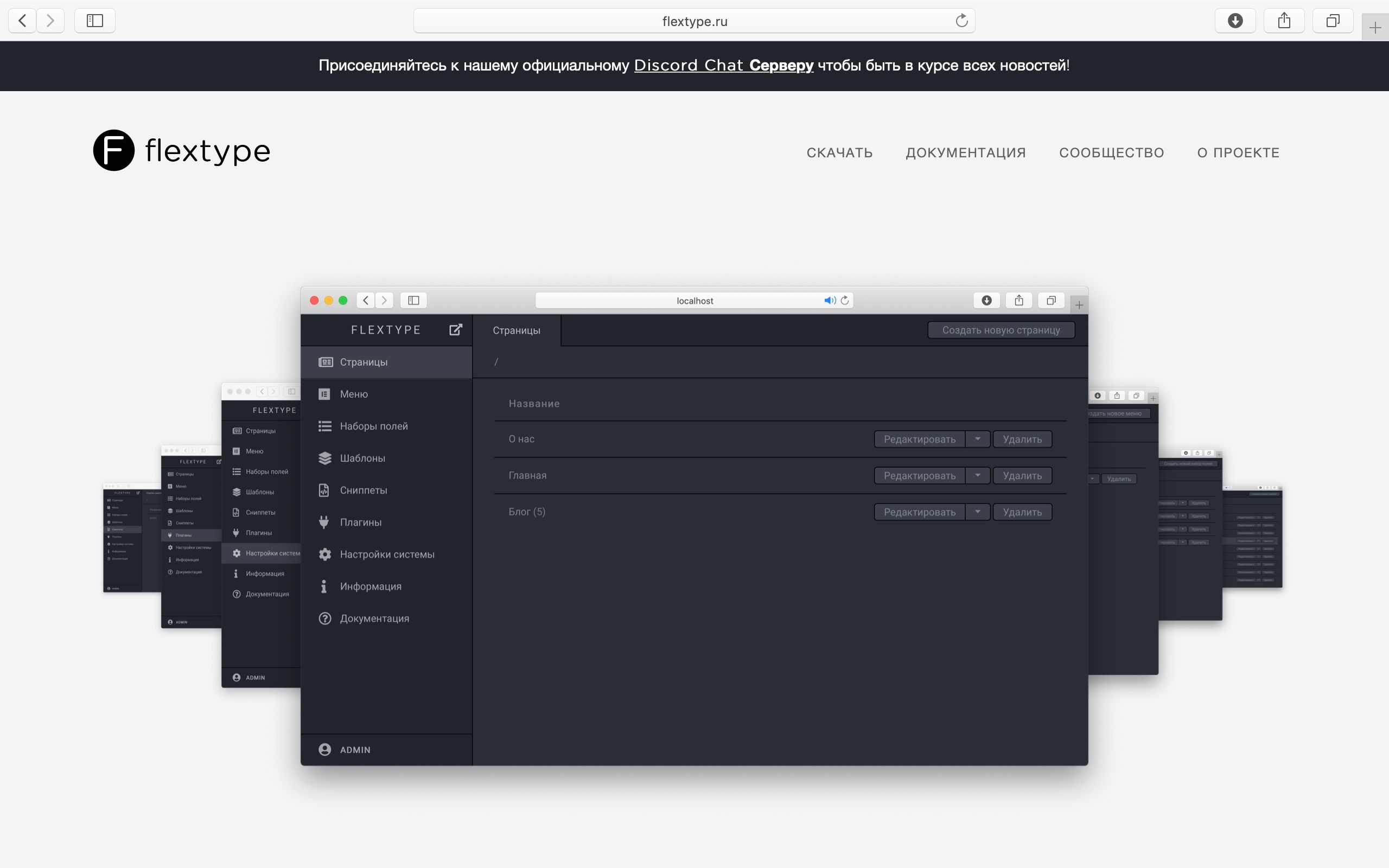Show tabs overview in the localhost window
Image resolution: width=1389 pixels, height=868 pixels.
pyautogui.click(x=1051, y=300)
